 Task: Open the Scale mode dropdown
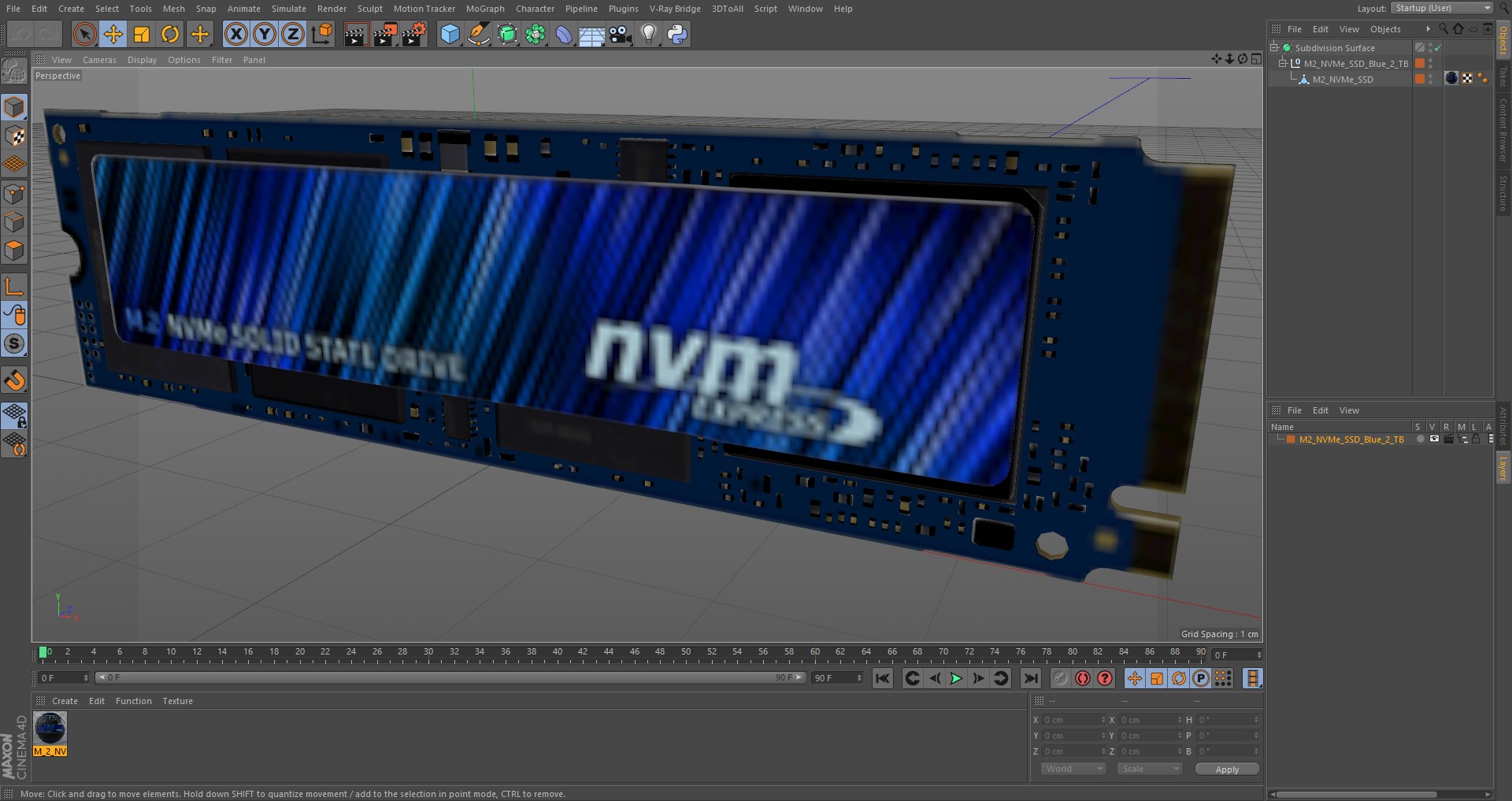[x=1150, y=769]
